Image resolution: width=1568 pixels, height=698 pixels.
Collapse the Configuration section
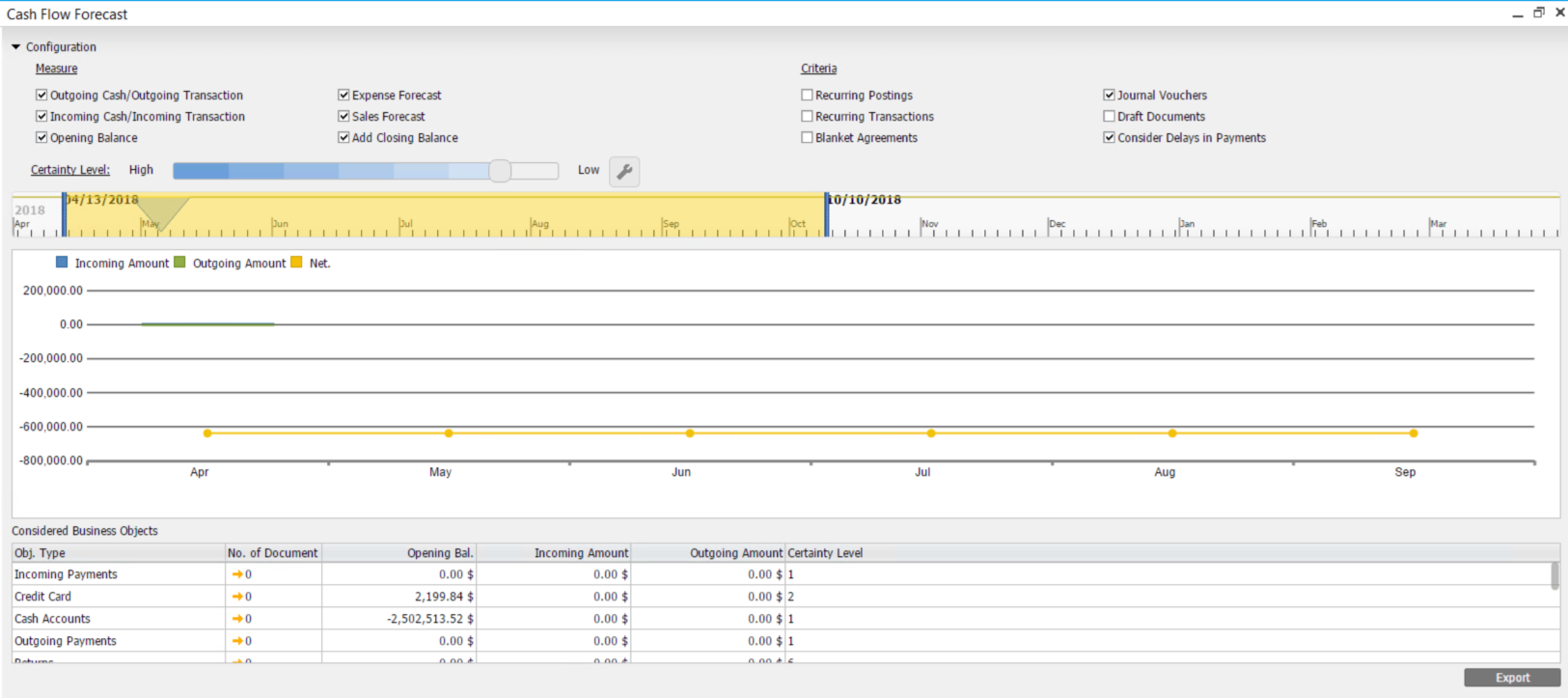click(x=16, y=46)
